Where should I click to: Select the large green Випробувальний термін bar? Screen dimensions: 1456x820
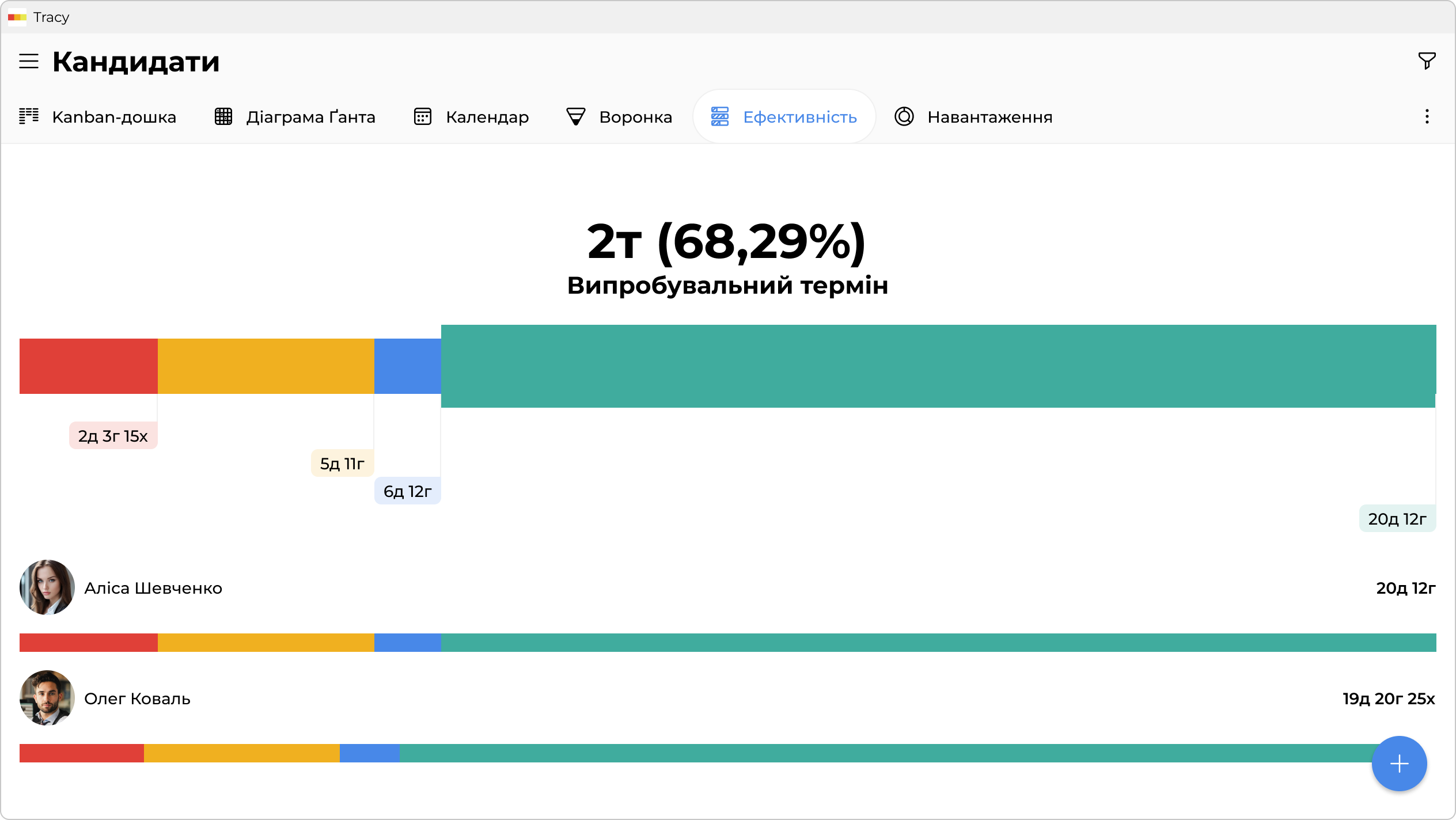[x=938, y=366]
